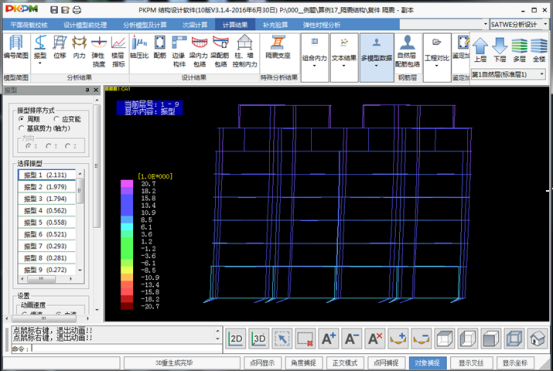The width and height of the screenshot is (554, 372).
Task: Show 位移 displacement results
Action: (60, 47)
